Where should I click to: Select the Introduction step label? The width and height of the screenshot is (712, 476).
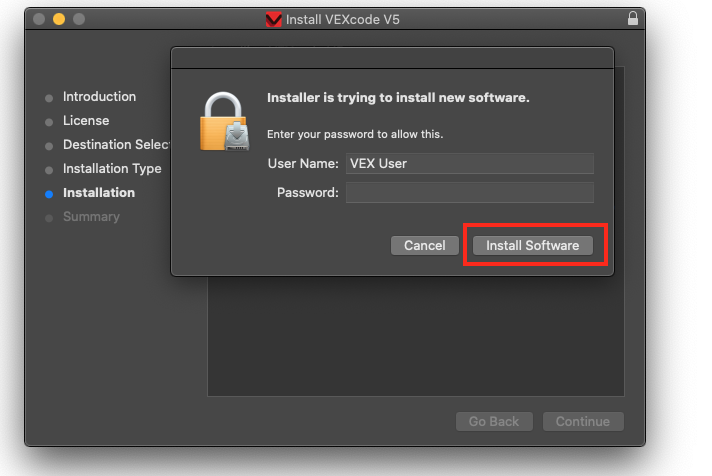coord(99,97)
